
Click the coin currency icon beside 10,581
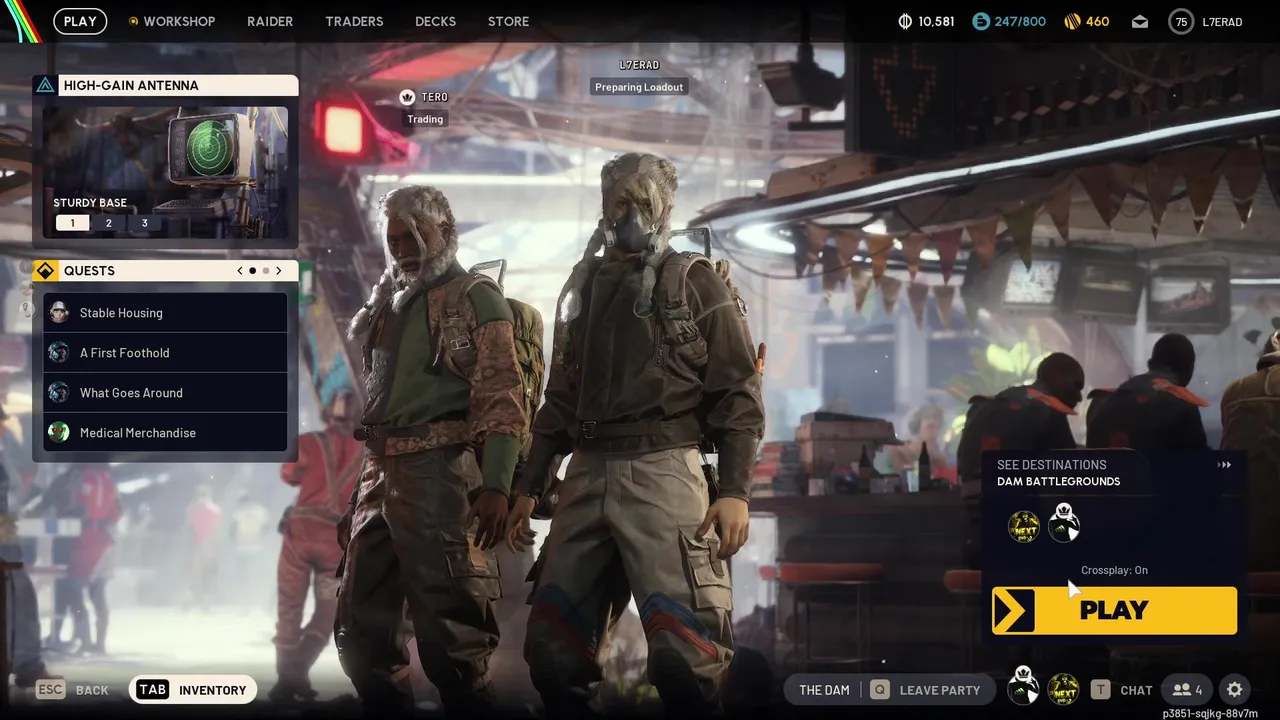coord(905,21)
